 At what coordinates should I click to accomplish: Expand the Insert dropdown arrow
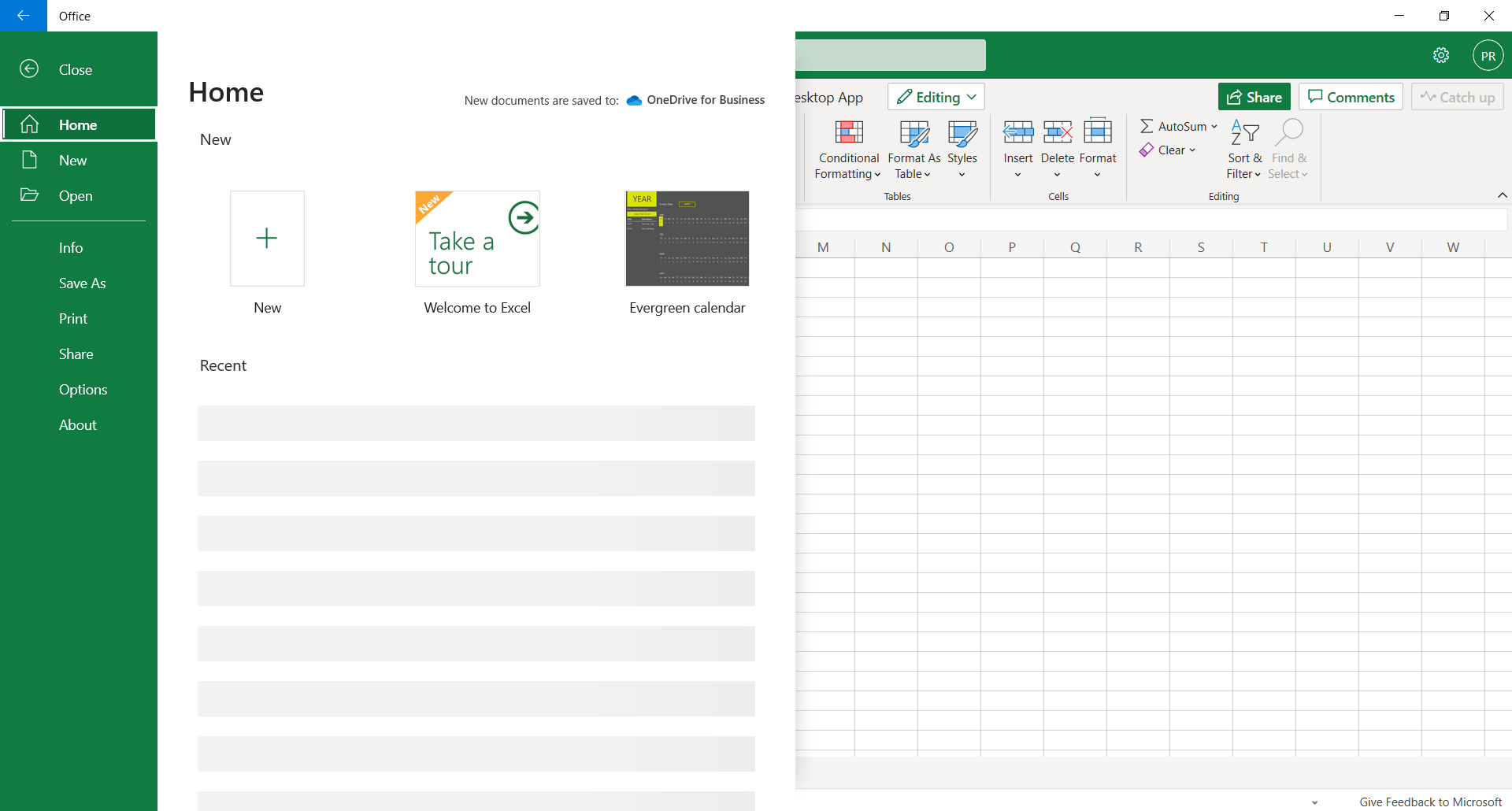[1017, 175]
